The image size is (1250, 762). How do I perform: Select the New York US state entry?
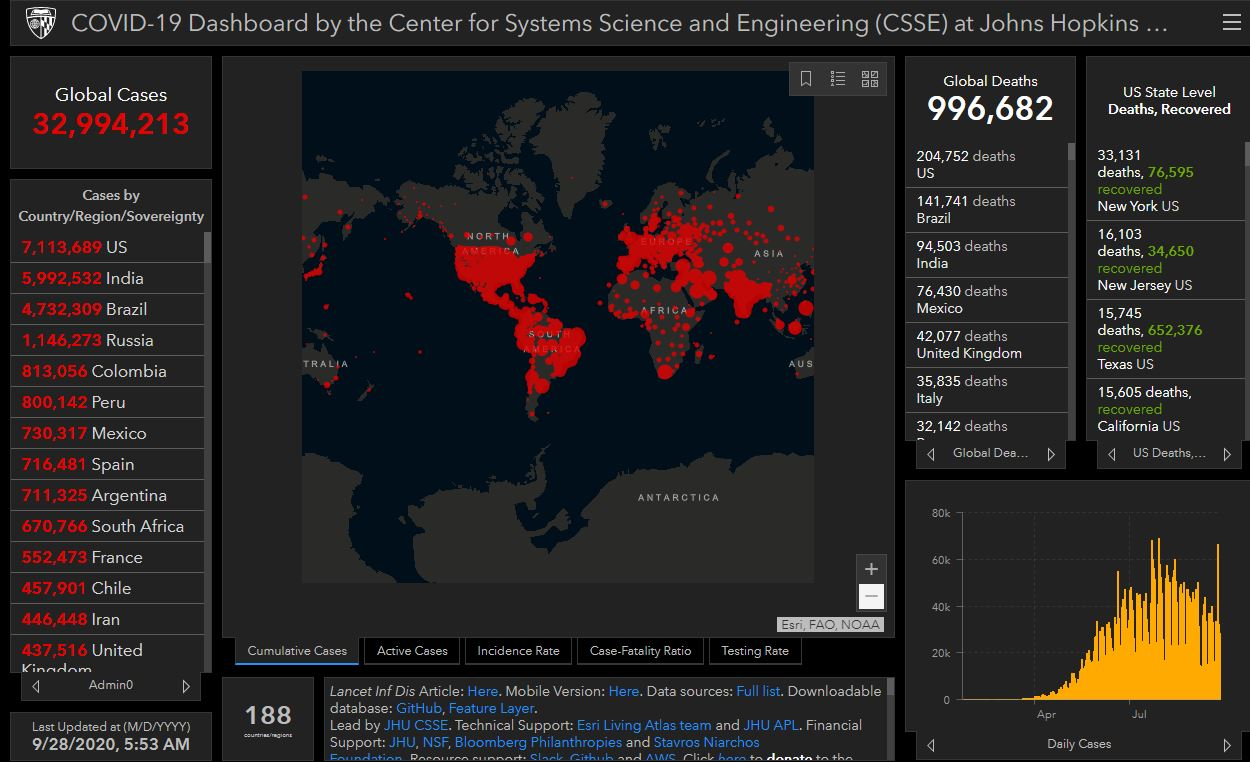(1168, 181)
